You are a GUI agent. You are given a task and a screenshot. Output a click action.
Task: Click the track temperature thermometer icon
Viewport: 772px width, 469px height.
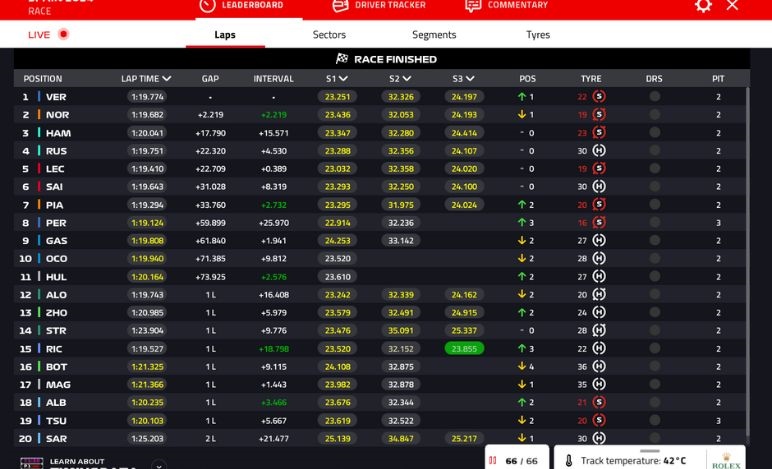coord(567,461)
